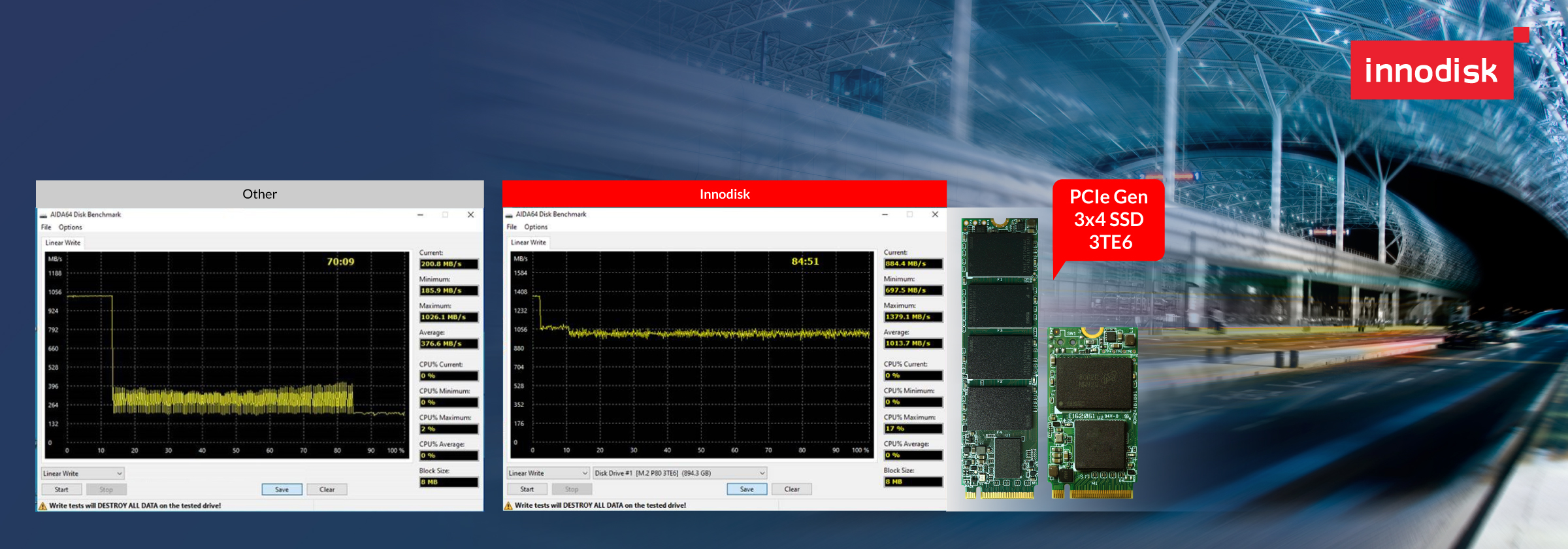
Task: Click the long M.2 SSD image
Action: pos(1000,358)
